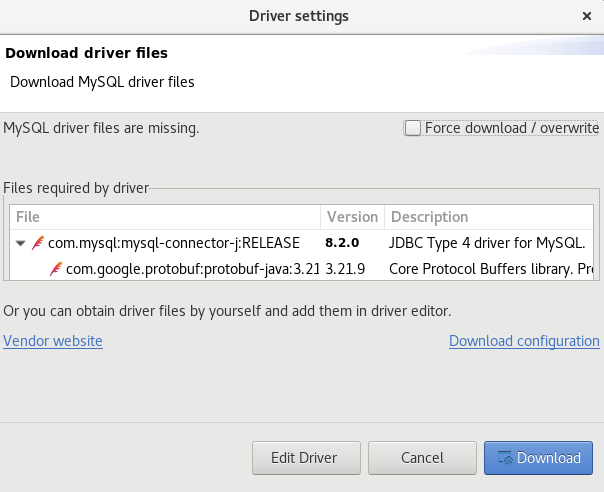Click the Core Protocol Buffers library description

coord(491,269)
